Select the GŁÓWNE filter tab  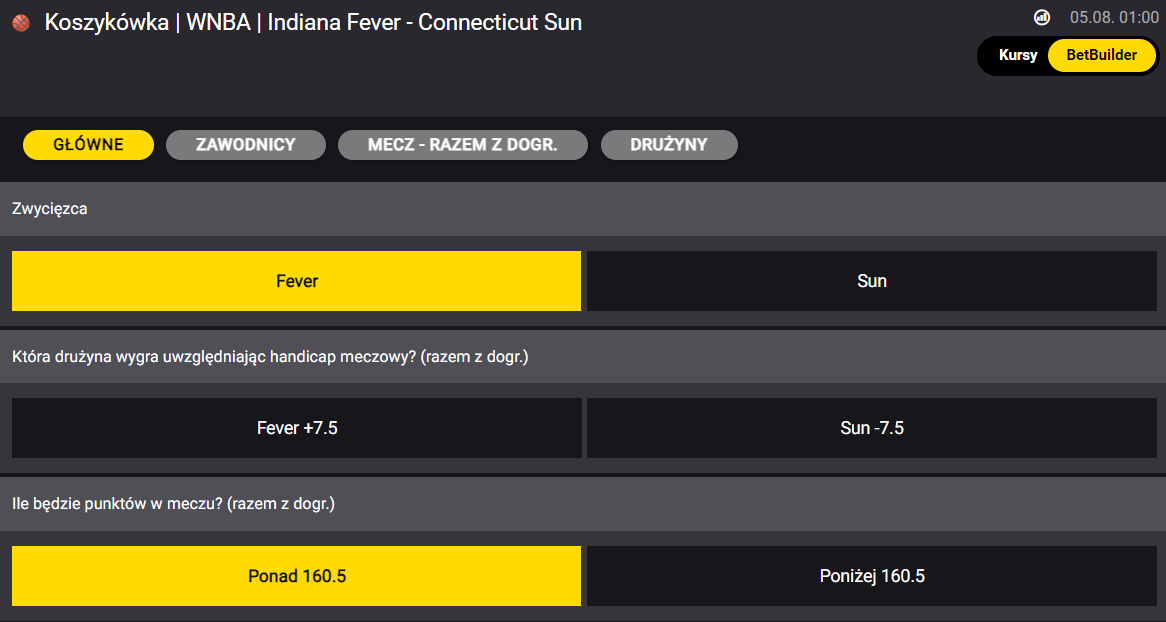(87, 144)
